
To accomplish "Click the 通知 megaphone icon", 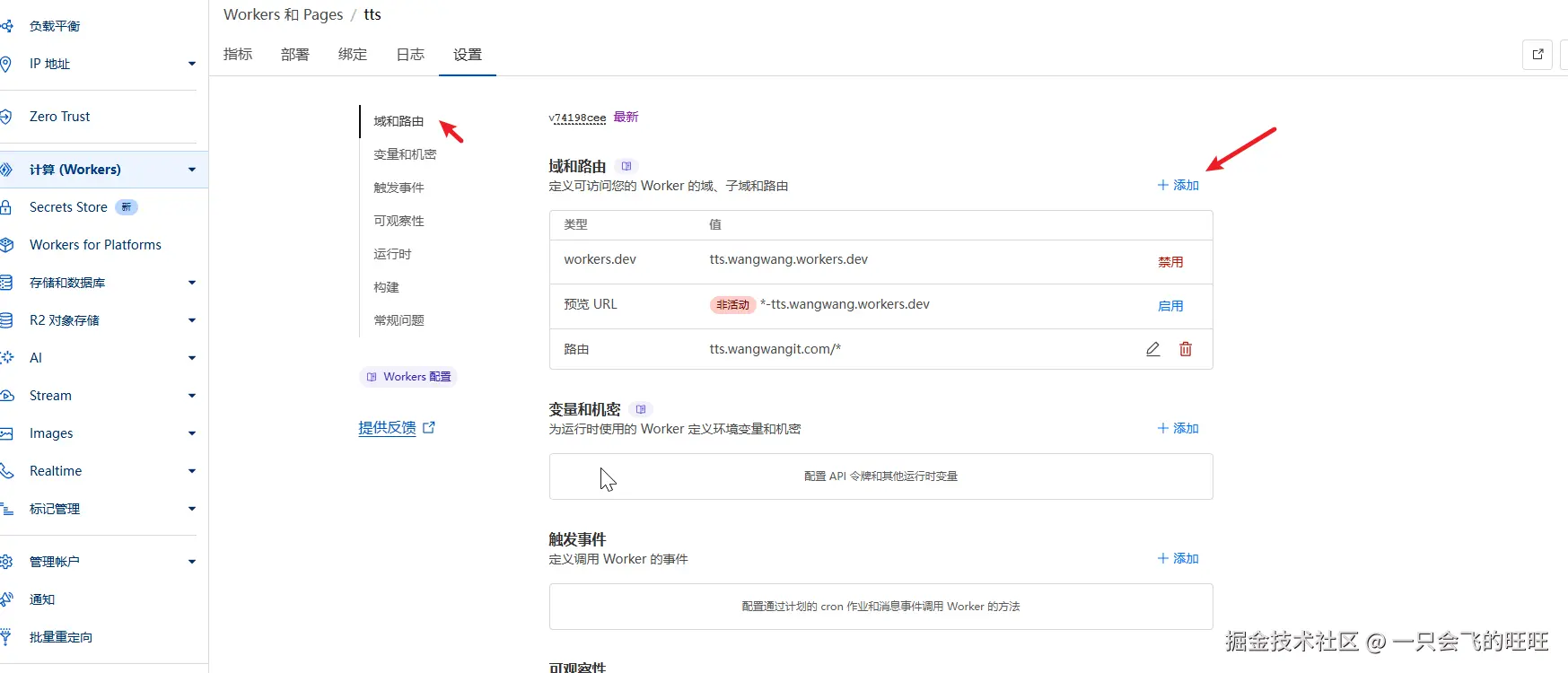I will click(5, 599).
